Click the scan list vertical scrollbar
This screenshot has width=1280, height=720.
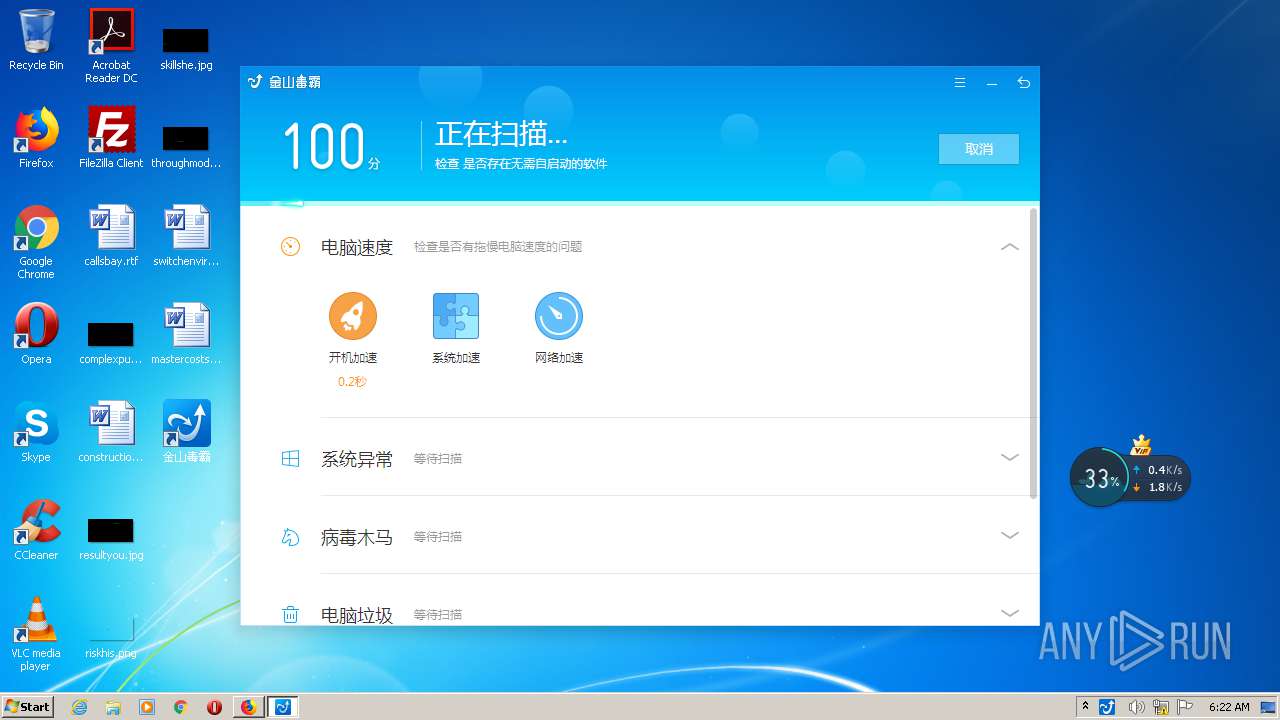click(1033, 352)
